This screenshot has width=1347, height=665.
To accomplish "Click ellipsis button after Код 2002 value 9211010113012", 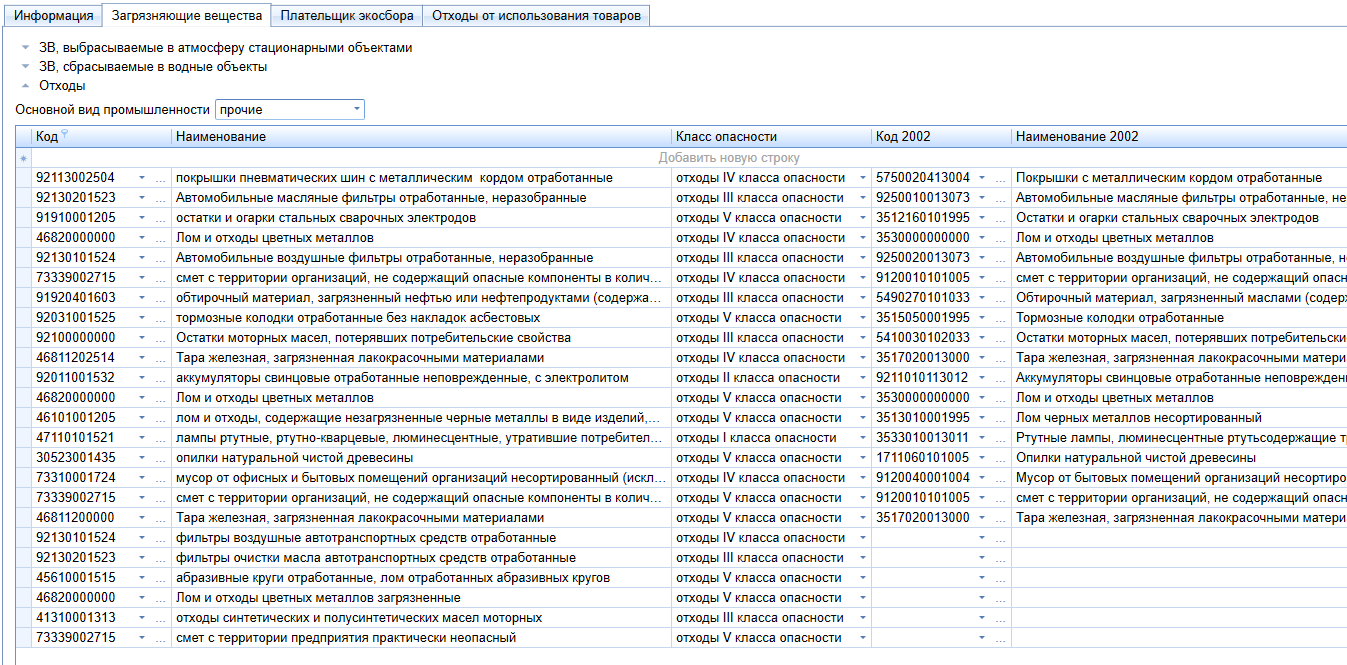I will pyautogui.click(x=1001, y=378).
